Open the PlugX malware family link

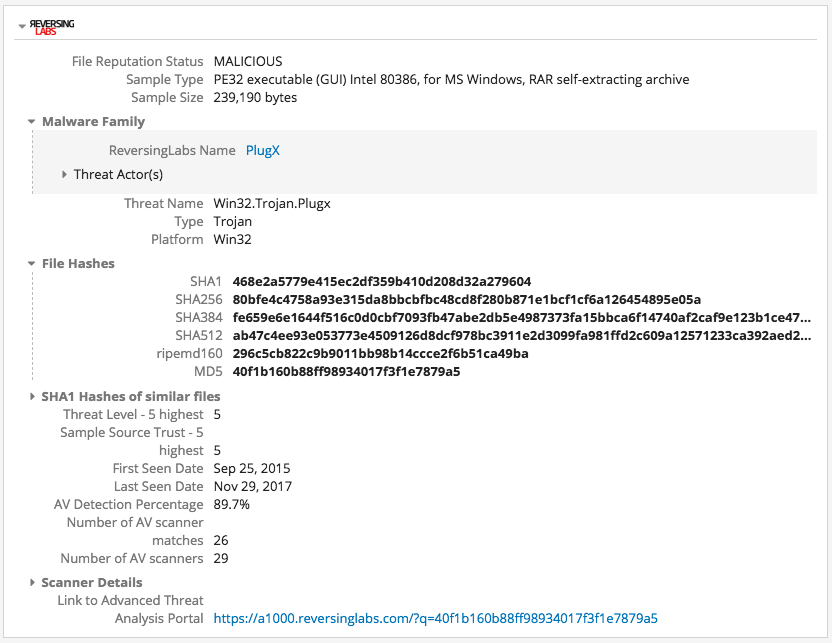coord(265,151)
